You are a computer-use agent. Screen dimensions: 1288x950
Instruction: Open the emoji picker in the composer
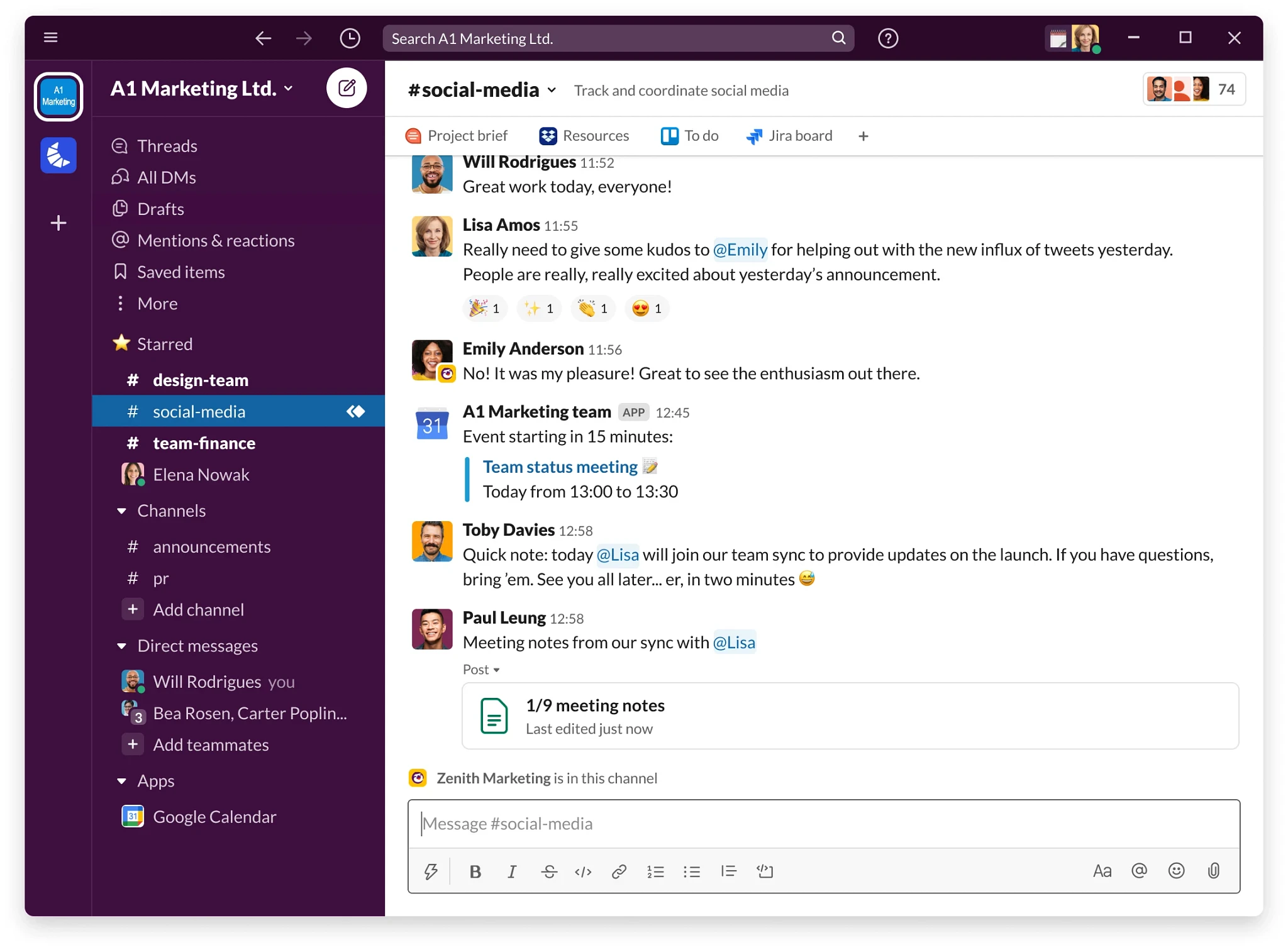(1176, 871)
